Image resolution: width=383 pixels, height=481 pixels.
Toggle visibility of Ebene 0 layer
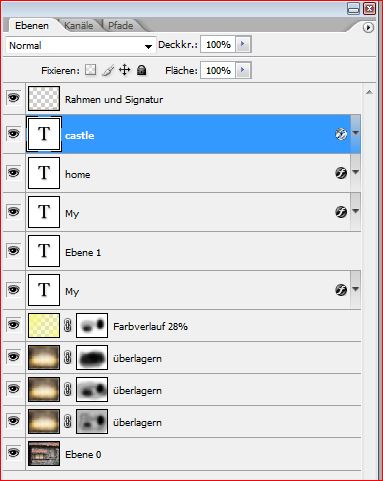click(13, 453)
